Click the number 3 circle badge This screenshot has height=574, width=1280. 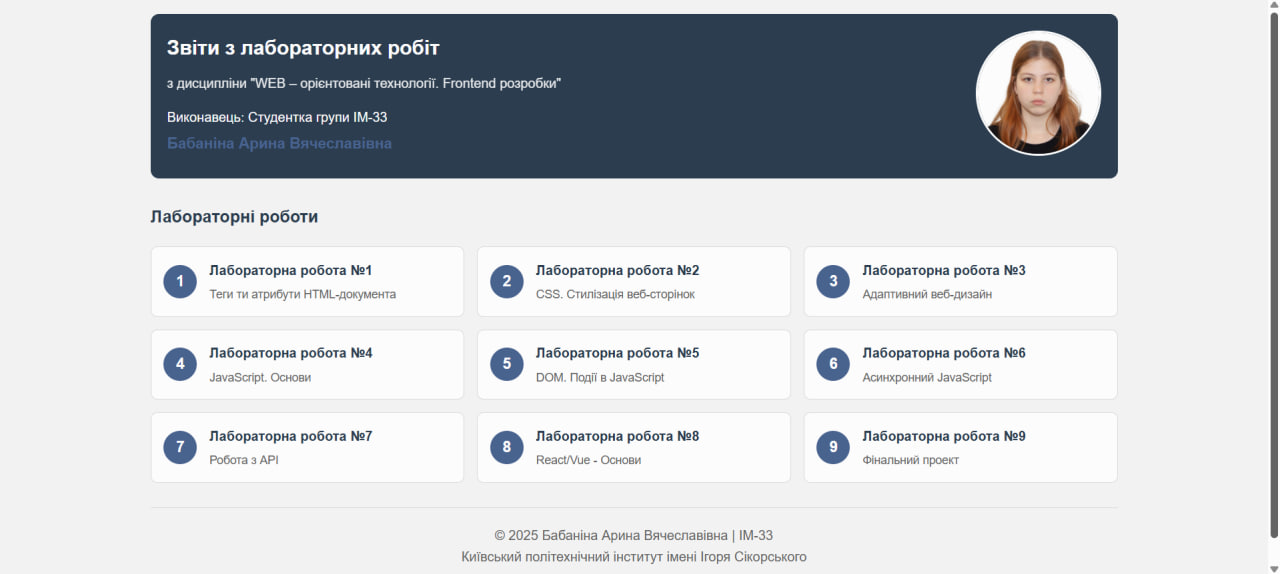(833, 281)
